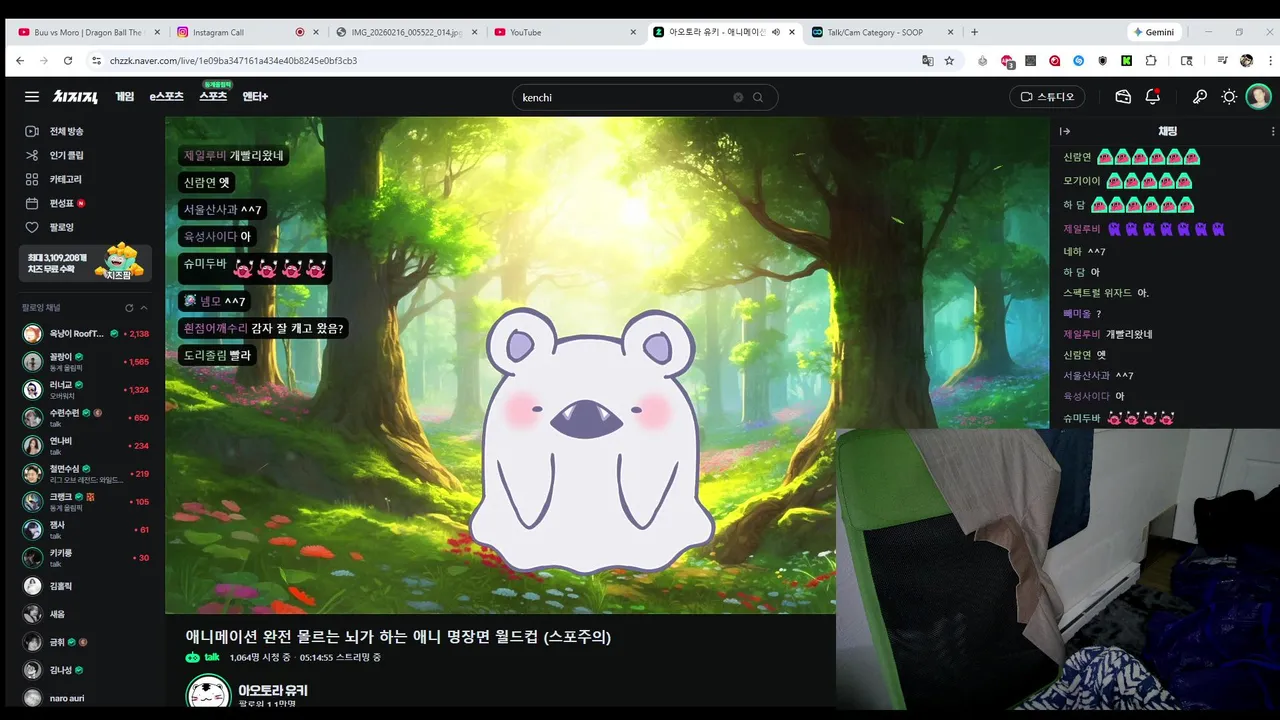The height and width of the screenshot is (720, 1280).
Task: Open 아오토라 유키 channel name
Action: (273, 690)
